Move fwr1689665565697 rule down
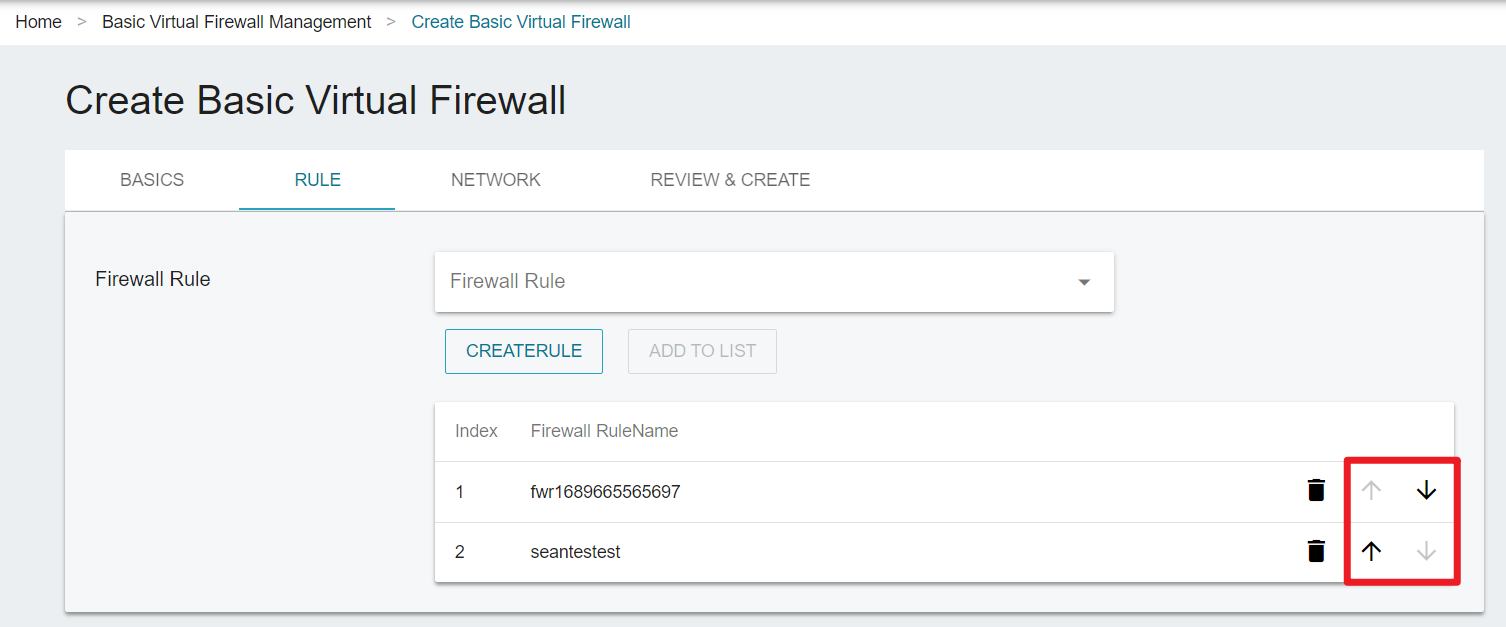Image resolution: width=1506 pixels, height=627 pixels. click(x=1426, y=490)
